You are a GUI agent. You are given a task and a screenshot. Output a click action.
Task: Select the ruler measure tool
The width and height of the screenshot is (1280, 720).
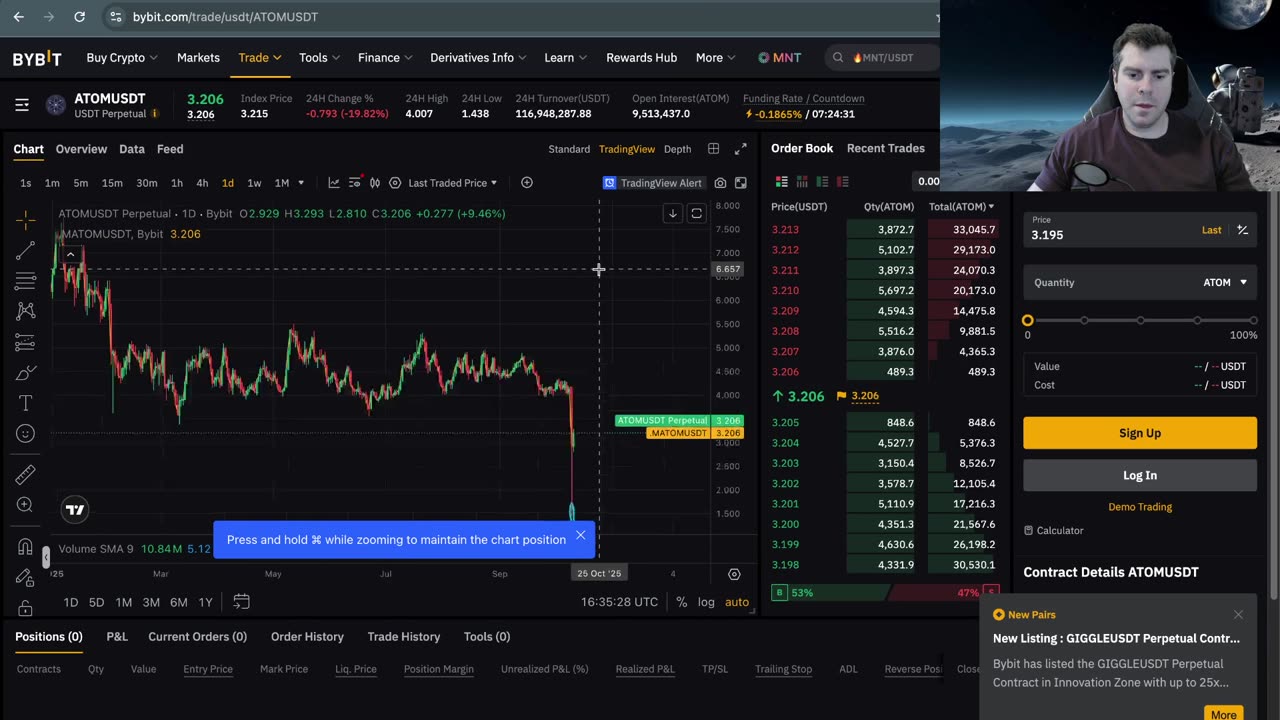(x=26, y=474)
